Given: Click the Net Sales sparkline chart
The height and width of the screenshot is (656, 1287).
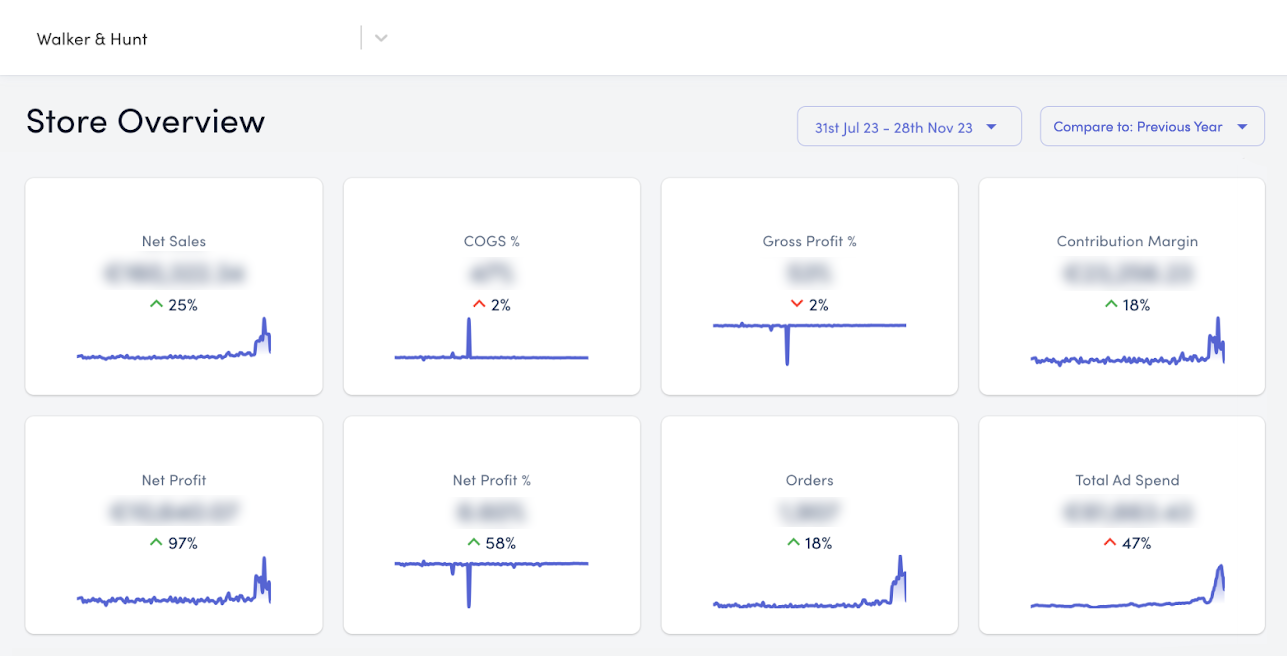Looking at the screenshot, I should (x=174, y=345).
